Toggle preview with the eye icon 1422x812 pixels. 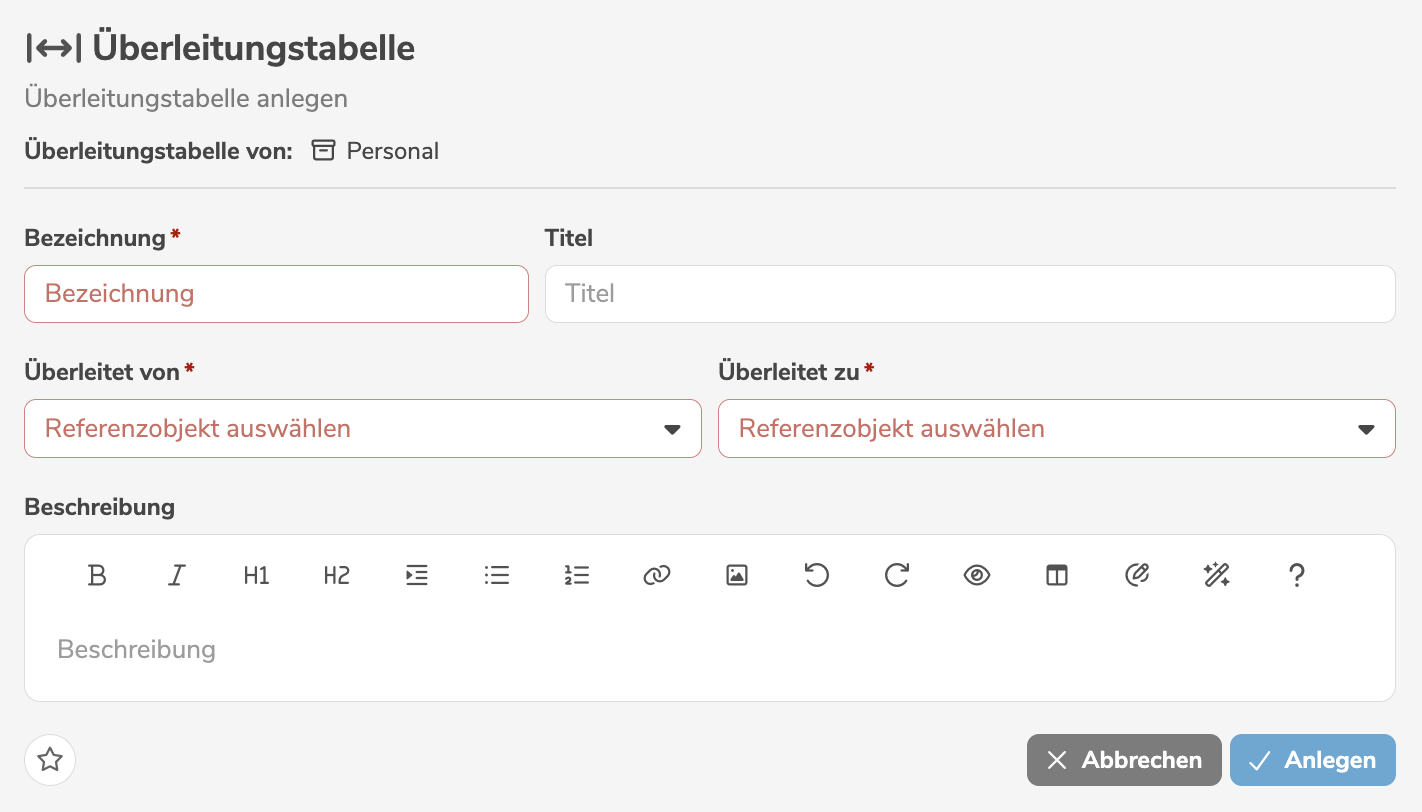coord(977,575)
